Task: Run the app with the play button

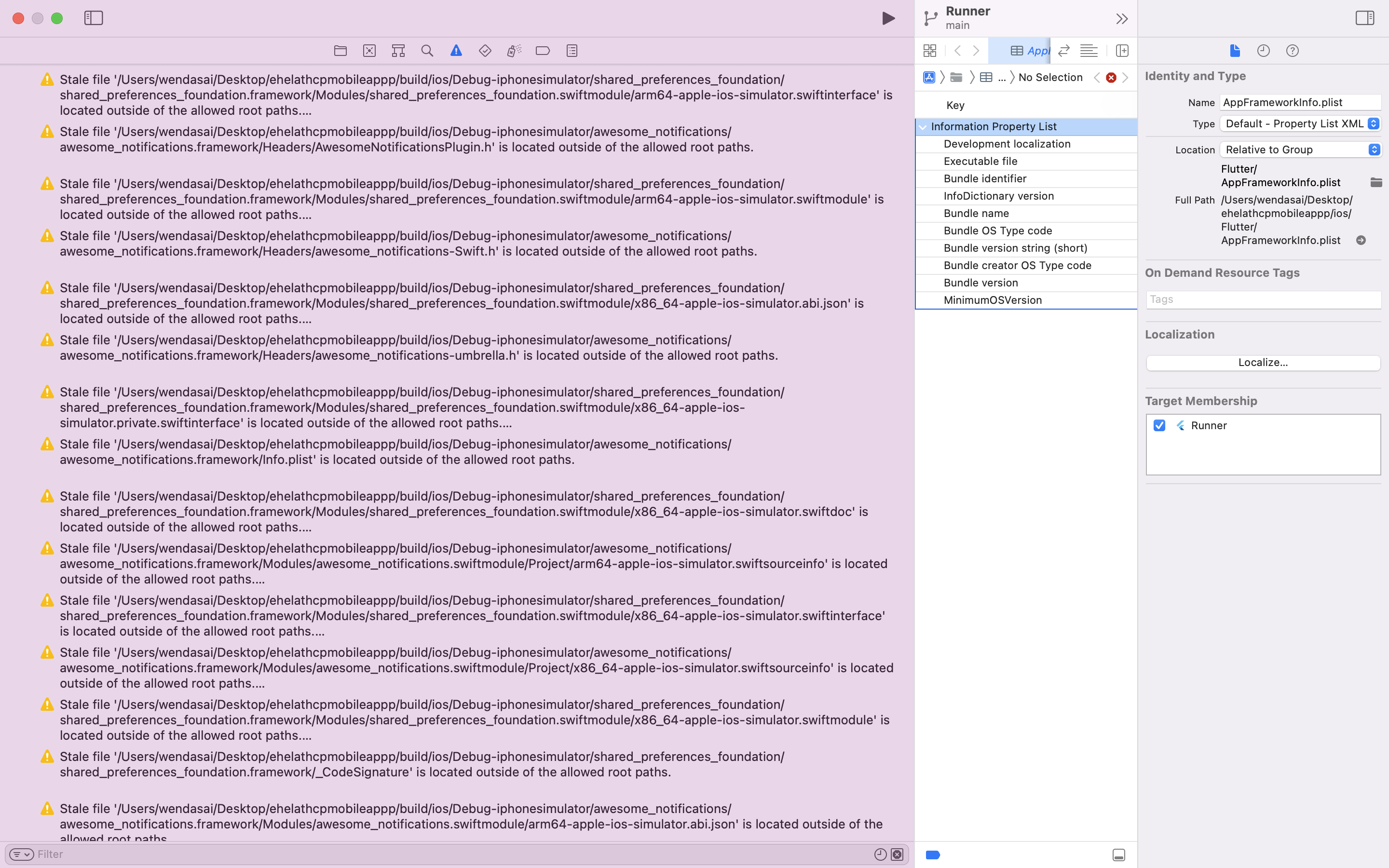Action: click(x=888, y=18)
